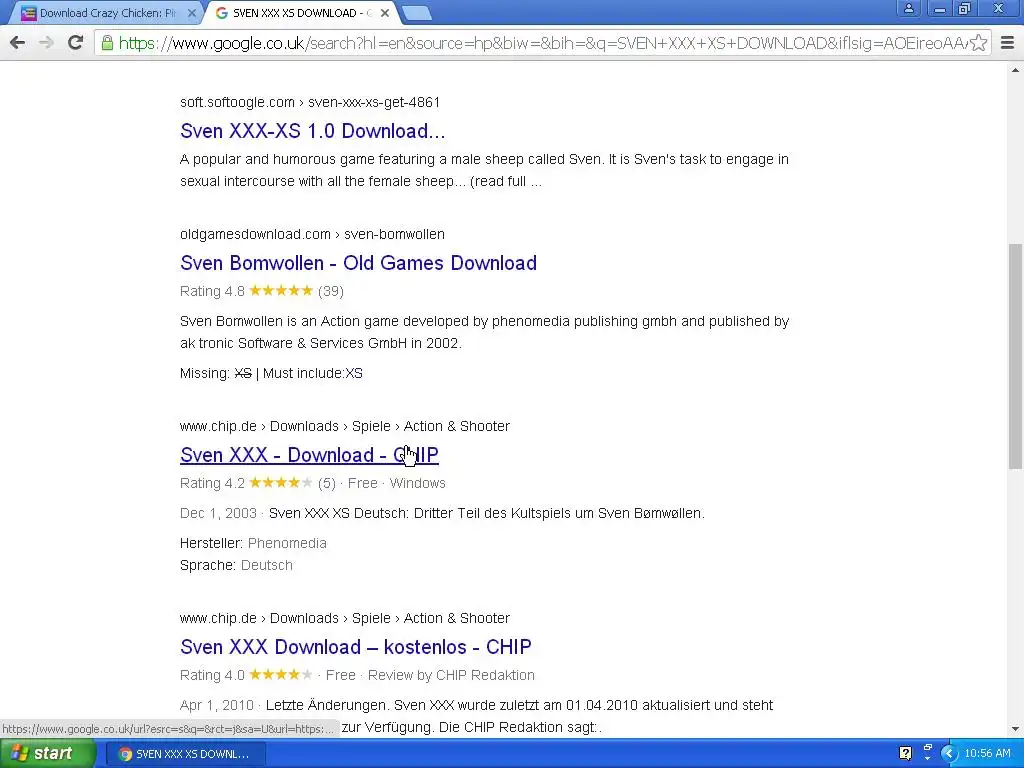
Task: Open Sven XXX Download – kostenlos - CHIP link
Action: (x=355, y=647)
